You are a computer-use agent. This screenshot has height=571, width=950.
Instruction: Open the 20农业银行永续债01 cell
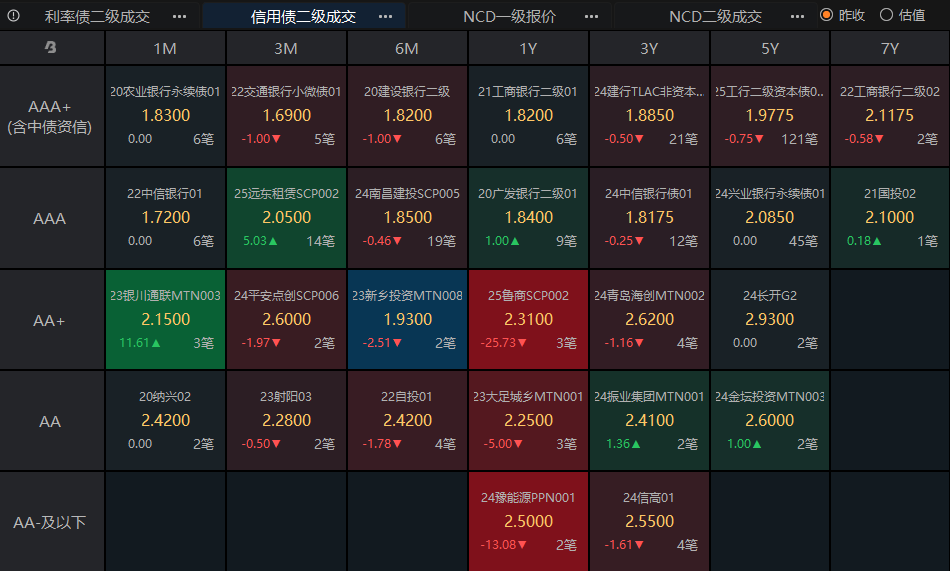[x=165, y=116]
